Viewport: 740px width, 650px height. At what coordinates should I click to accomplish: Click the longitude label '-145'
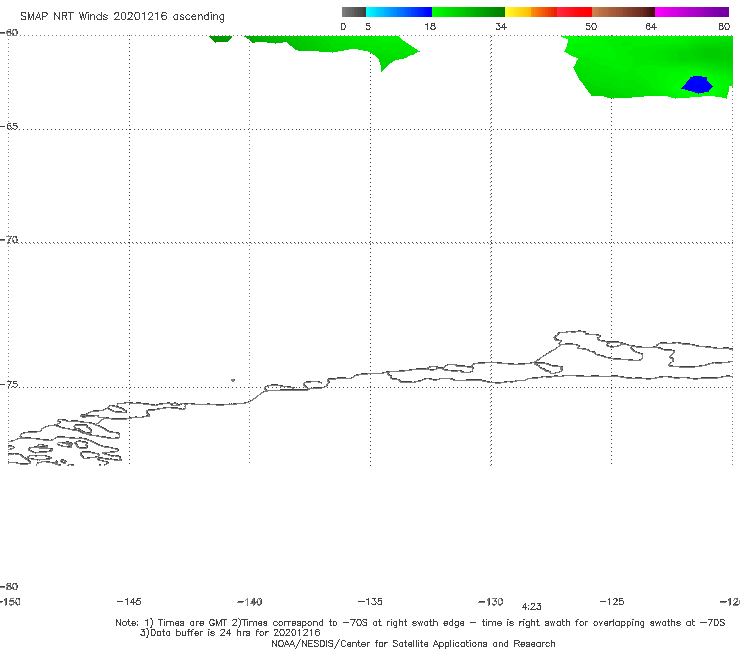129,601
